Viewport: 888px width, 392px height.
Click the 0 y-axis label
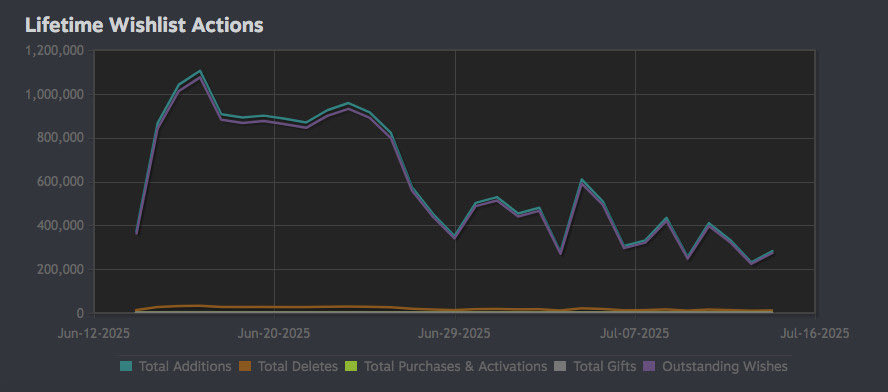tap(81, 313)
